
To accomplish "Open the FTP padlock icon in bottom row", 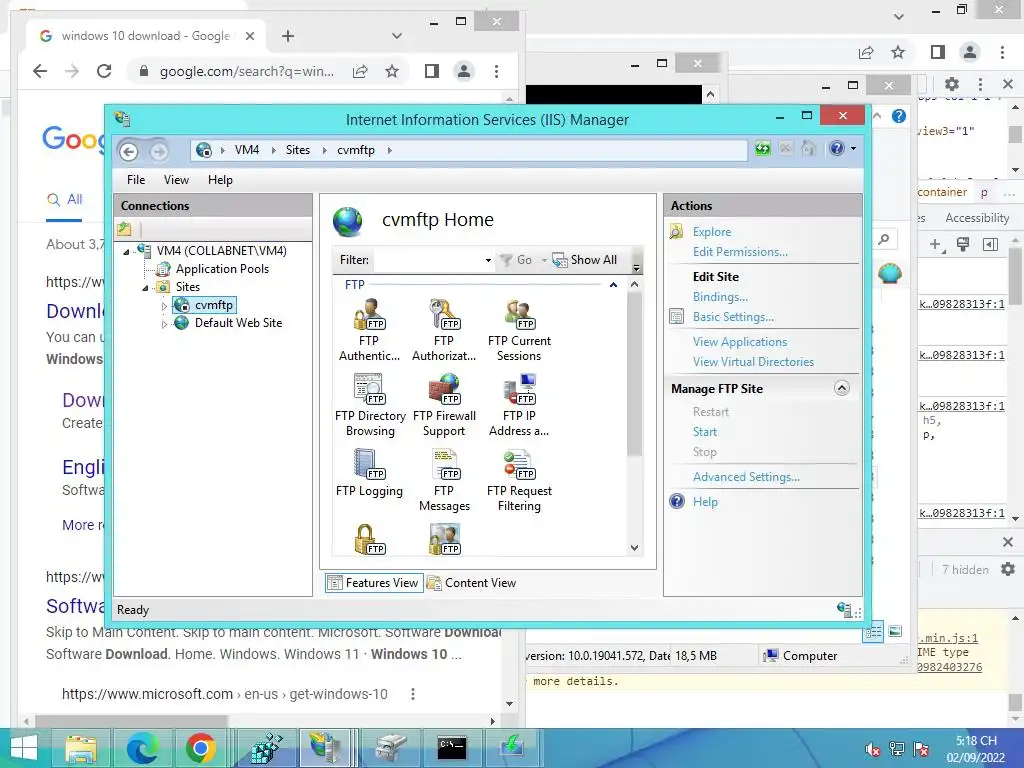I will point(370,539).
